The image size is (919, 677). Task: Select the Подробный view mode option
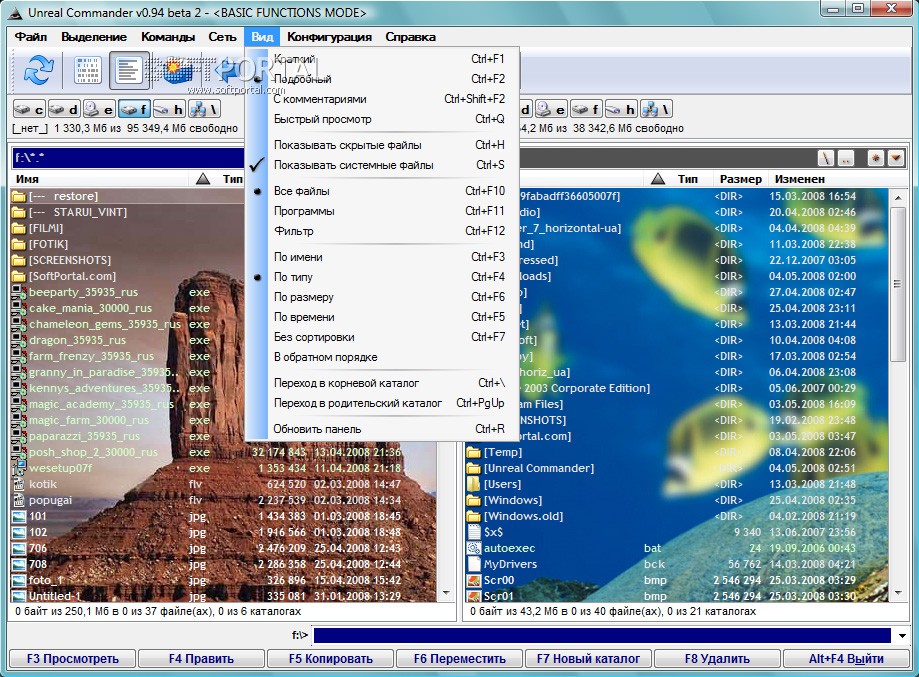click(382, 79)
